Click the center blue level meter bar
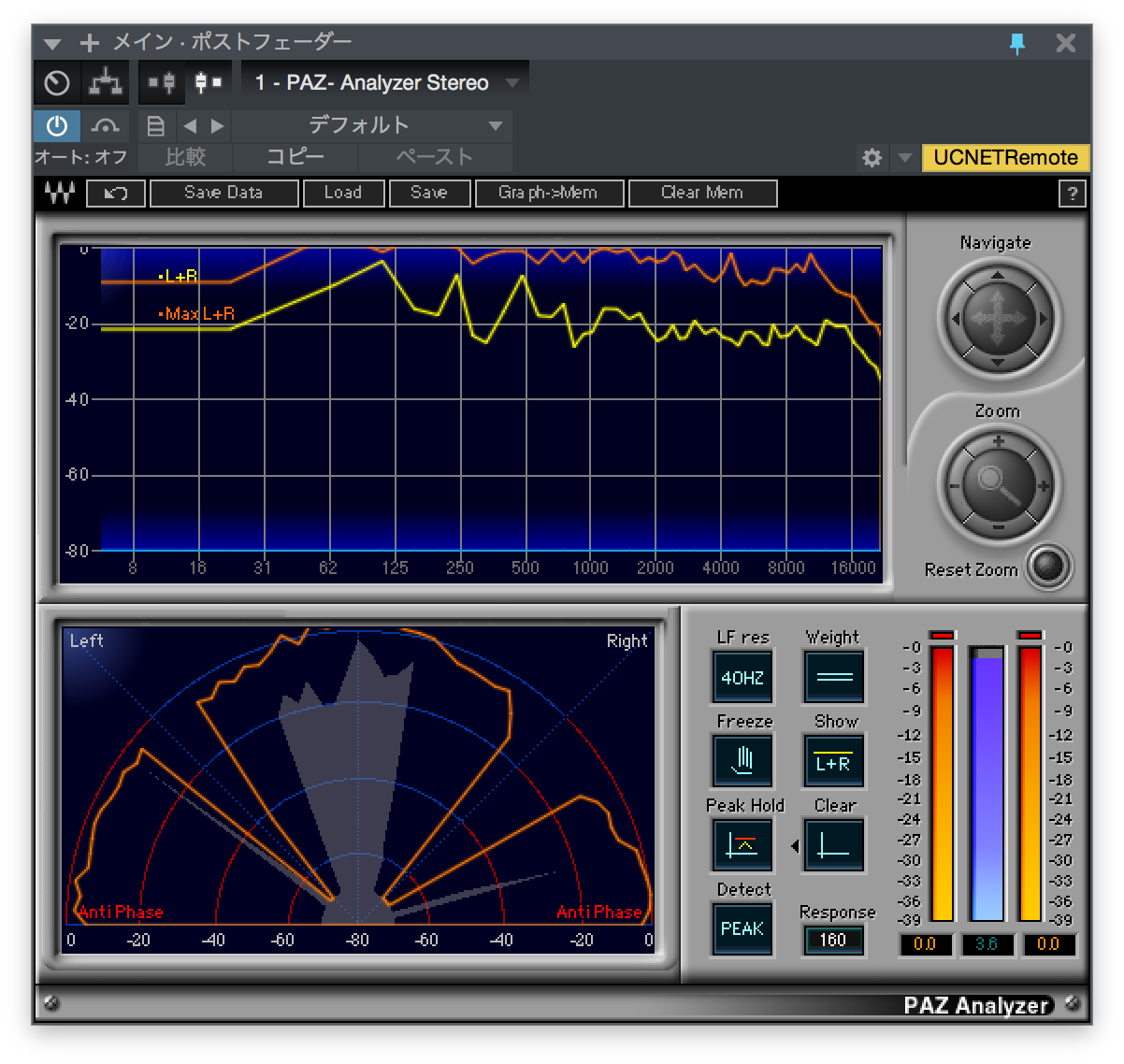 coord(987,784)
